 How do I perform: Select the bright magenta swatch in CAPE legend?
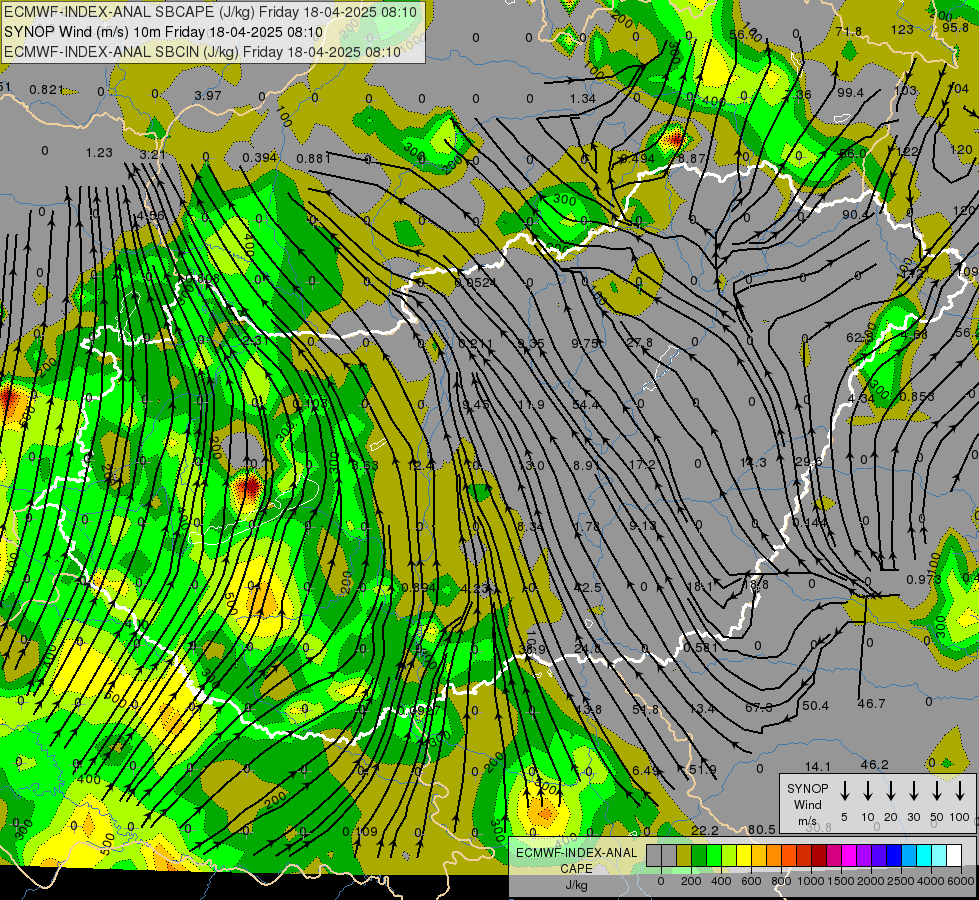click(x=849, y=855)
